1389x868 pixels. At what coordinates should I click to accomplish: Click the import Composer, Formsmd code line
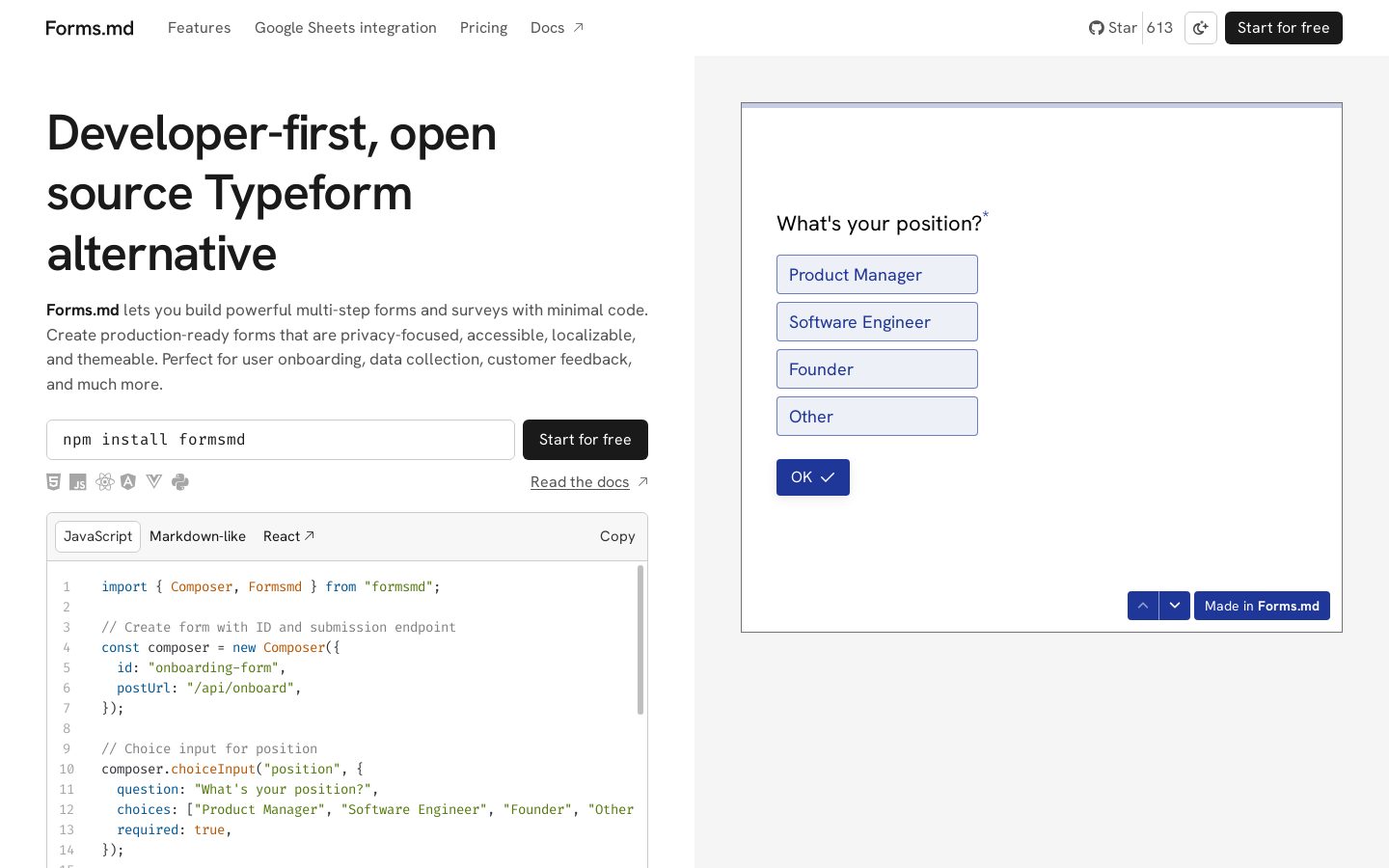271,586
